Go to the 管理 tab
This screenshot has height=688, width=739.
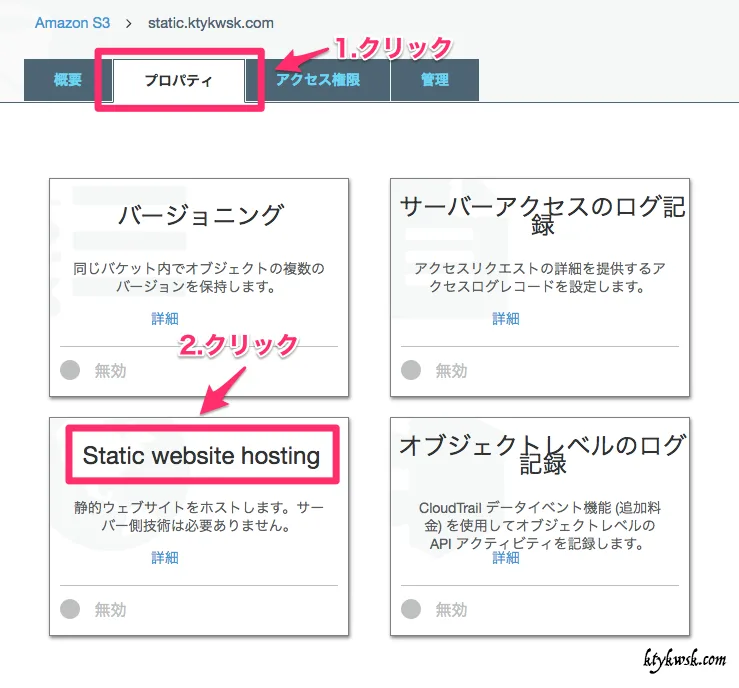click(x=435, y=80)
